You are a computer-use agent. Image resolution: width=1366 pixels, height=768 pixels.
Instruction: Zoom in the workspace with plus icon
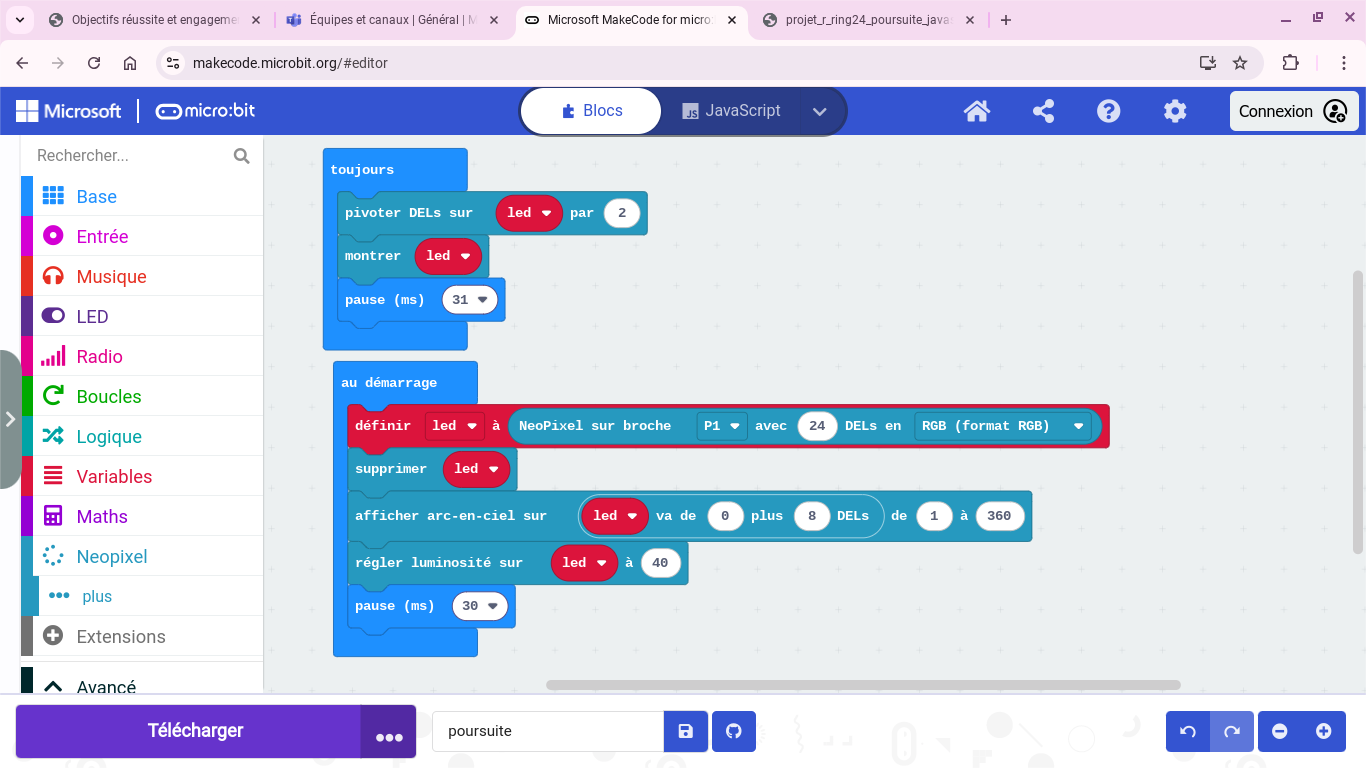(x=1323, y=731)
